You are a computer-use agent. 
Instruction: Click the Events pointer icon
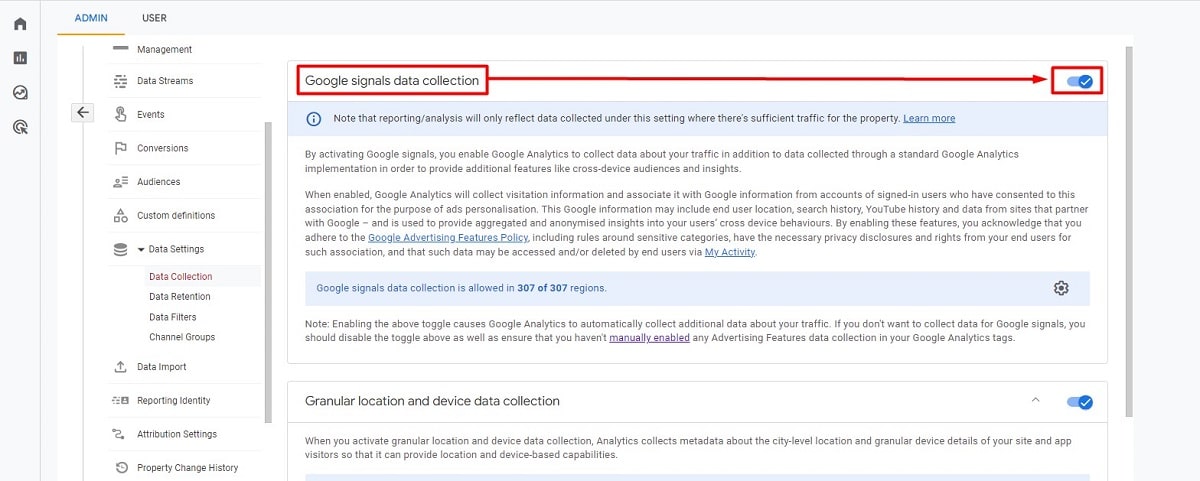click(x=120, y=114)
